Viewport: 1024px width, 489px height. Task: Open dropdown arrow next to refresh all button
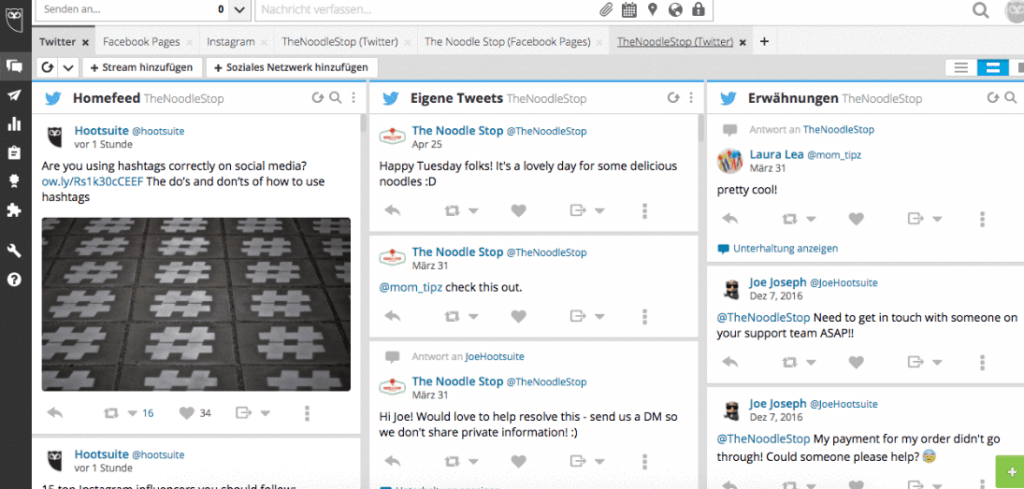pos(68,67)
